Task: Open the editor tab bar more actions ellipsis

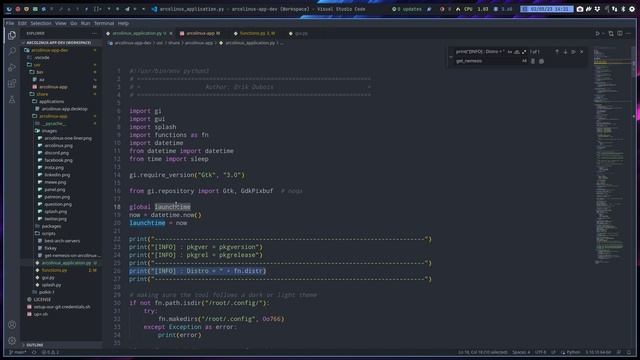Action: coord(629,33)
